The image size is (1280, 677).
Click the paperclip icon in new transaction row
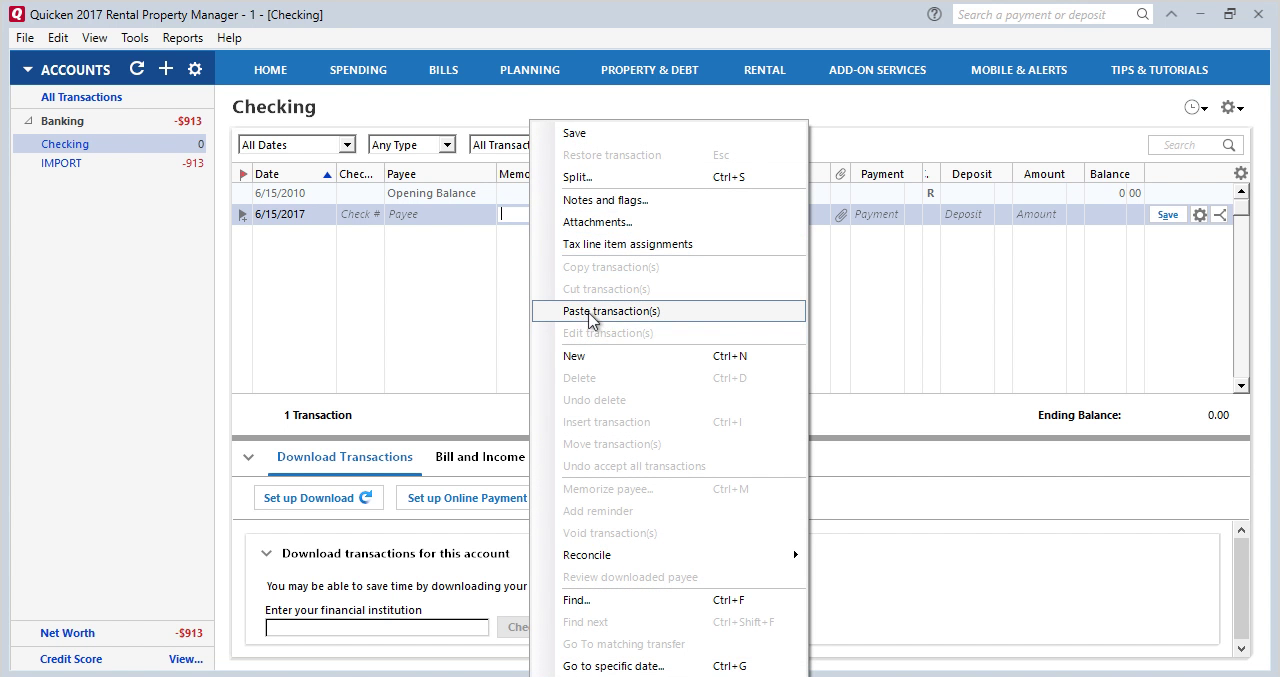841,214
